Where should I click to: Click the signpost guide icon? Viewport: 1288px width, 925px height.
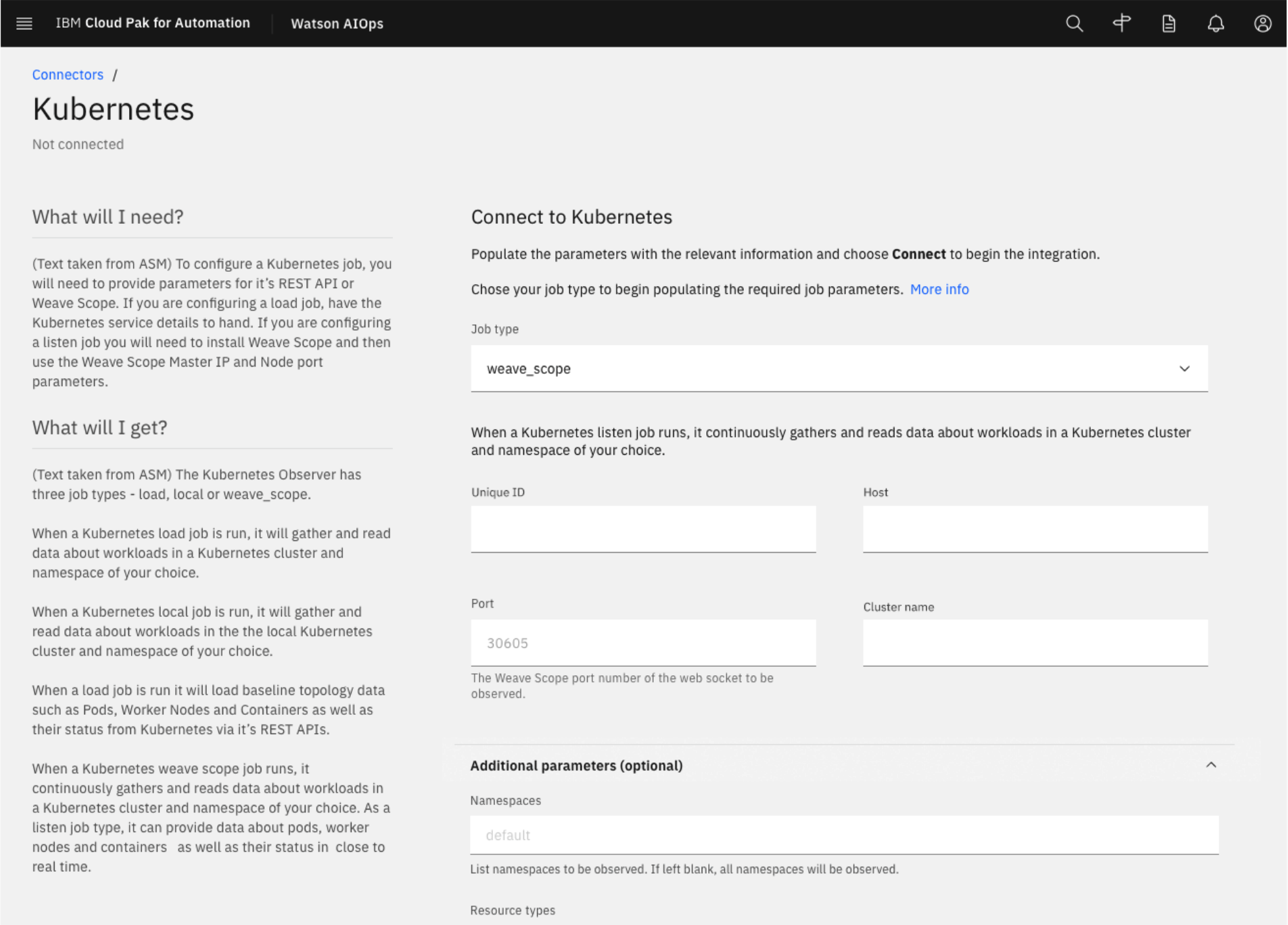[1121, 23]
